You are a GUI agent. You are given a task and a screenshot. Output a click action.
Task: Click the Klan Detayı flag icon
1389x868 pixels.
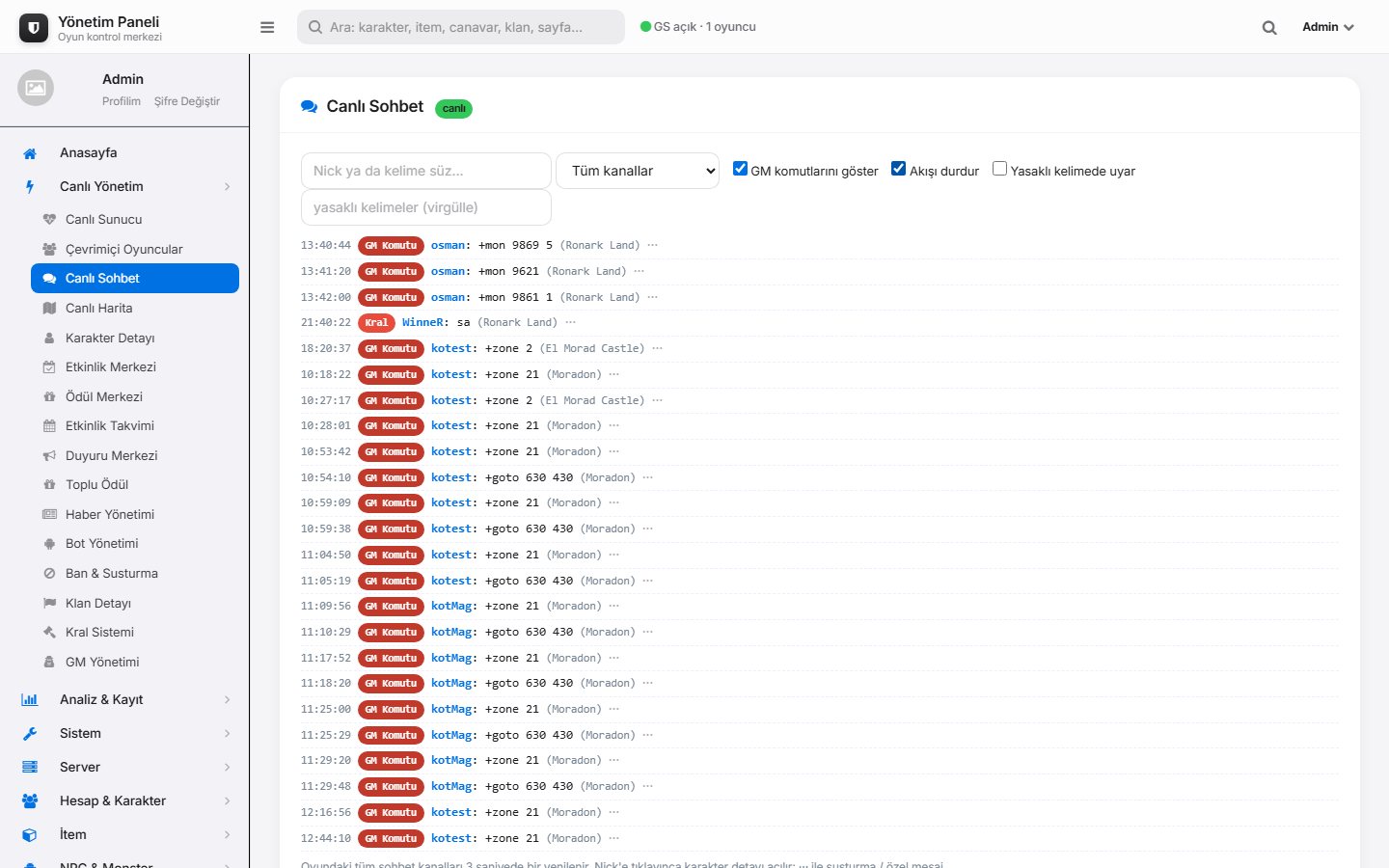(49, 603)
